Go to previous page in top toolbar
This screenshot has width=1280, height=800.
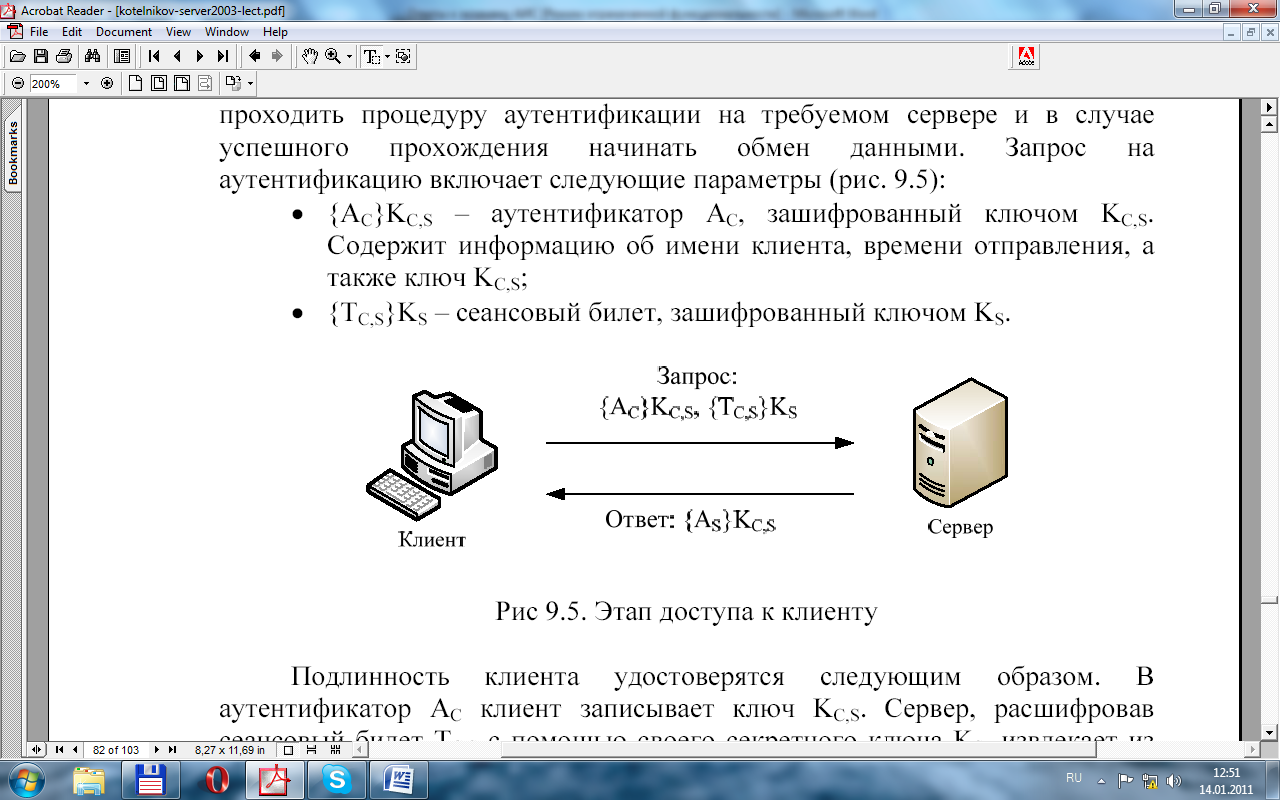(177, 56)
